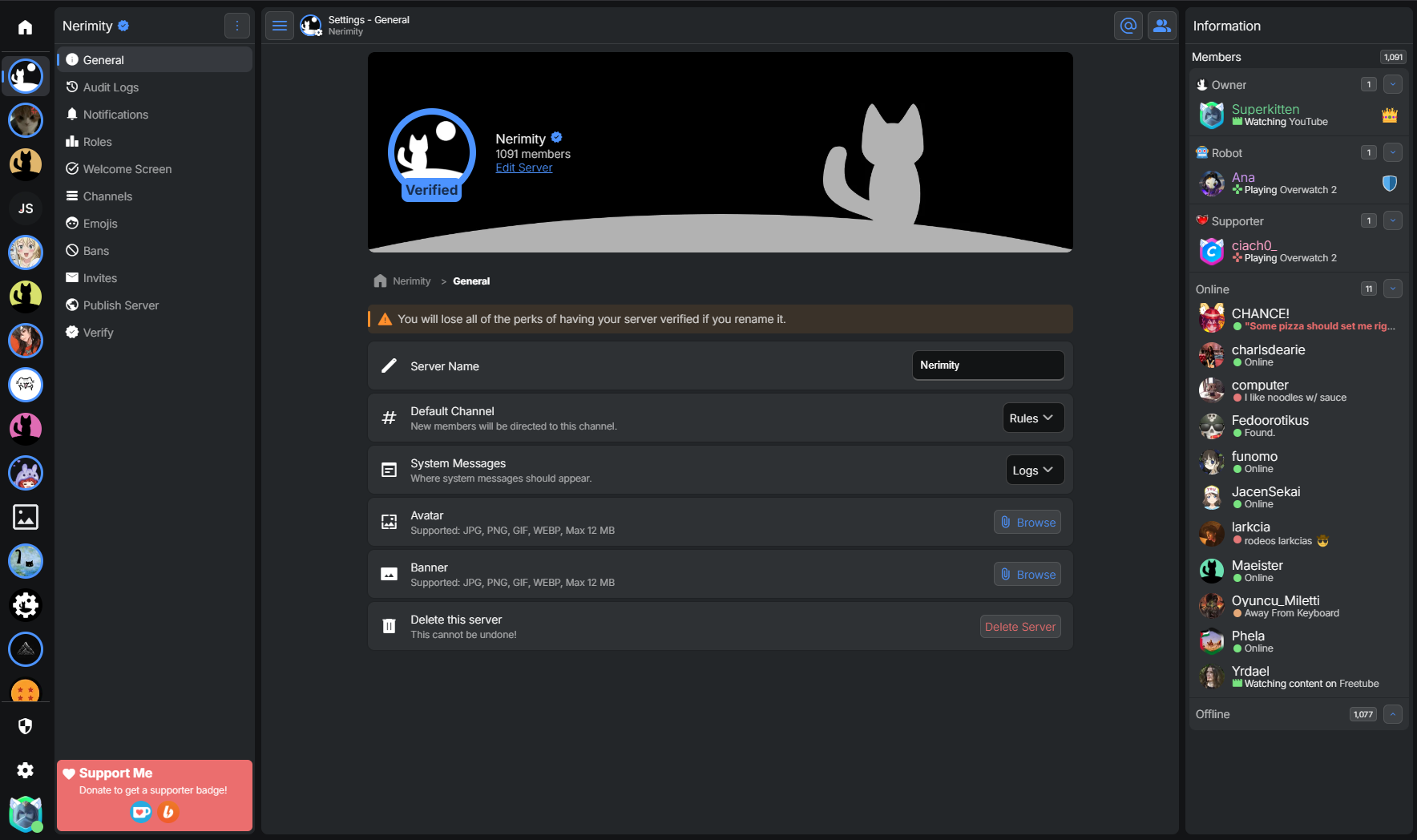Collapse the Owner role member group
Viewport: 1417px width, 840px height.
point(1392,84)
